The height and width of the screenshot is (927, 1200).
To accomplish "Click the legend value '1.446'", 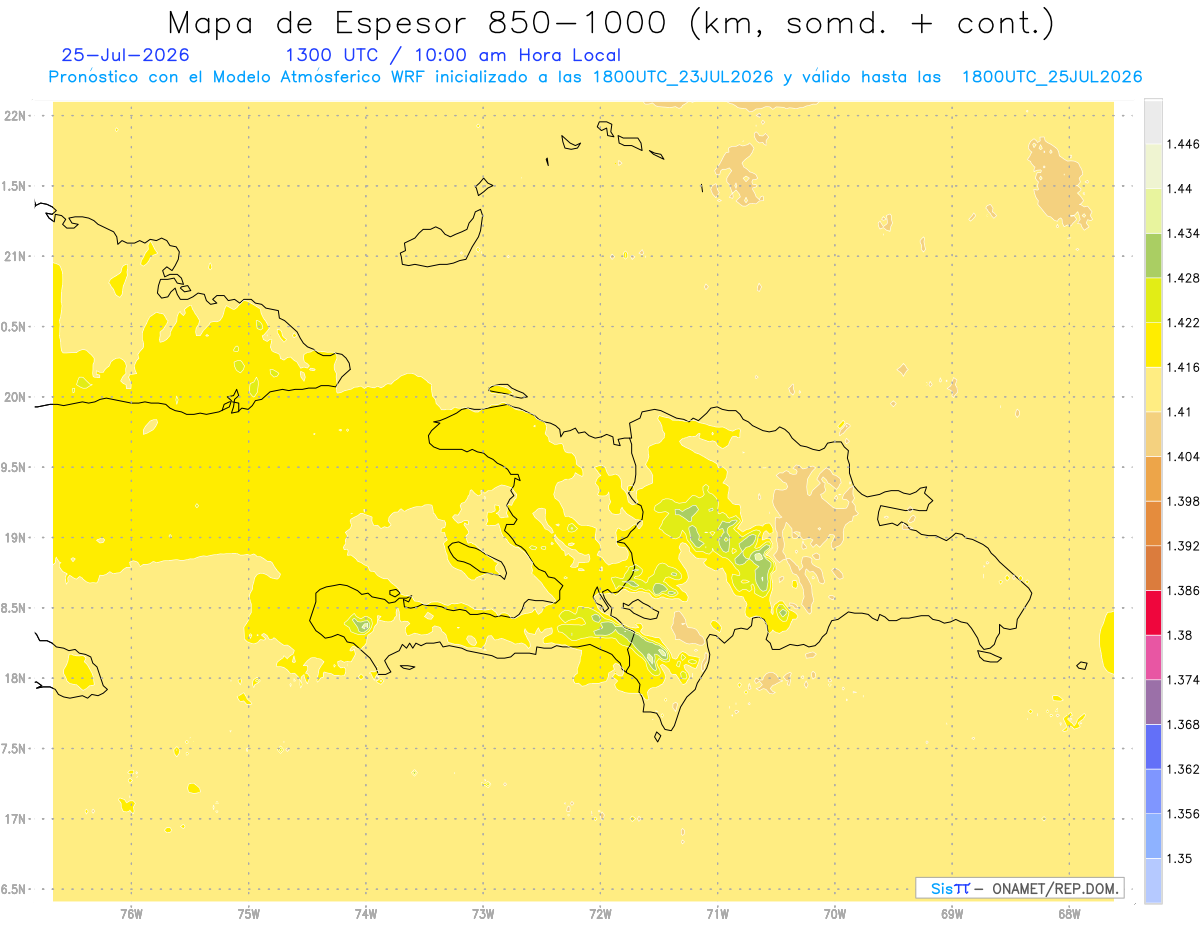I will 1183,144.
